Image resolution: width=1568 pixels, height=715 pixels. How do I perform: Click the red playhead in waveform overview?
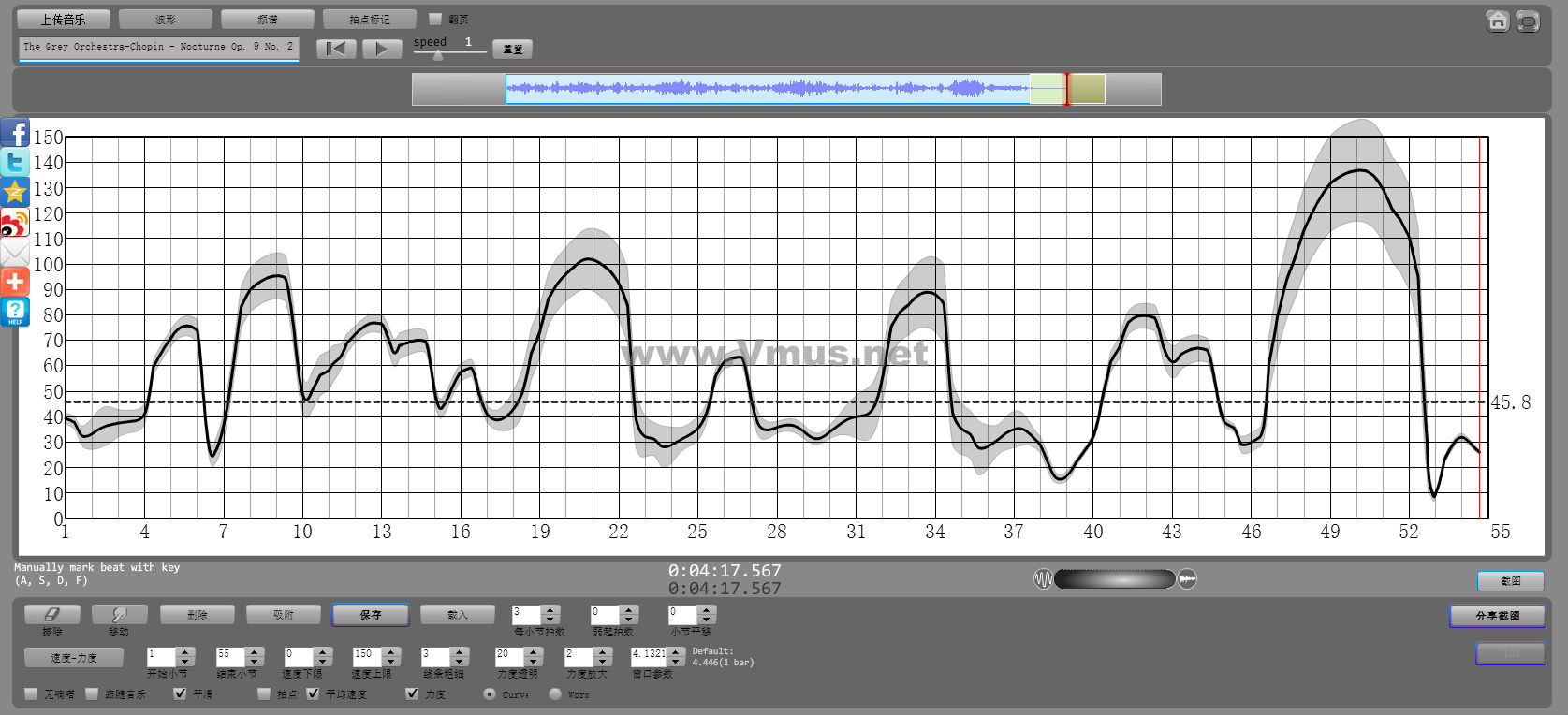(1066, 89)
